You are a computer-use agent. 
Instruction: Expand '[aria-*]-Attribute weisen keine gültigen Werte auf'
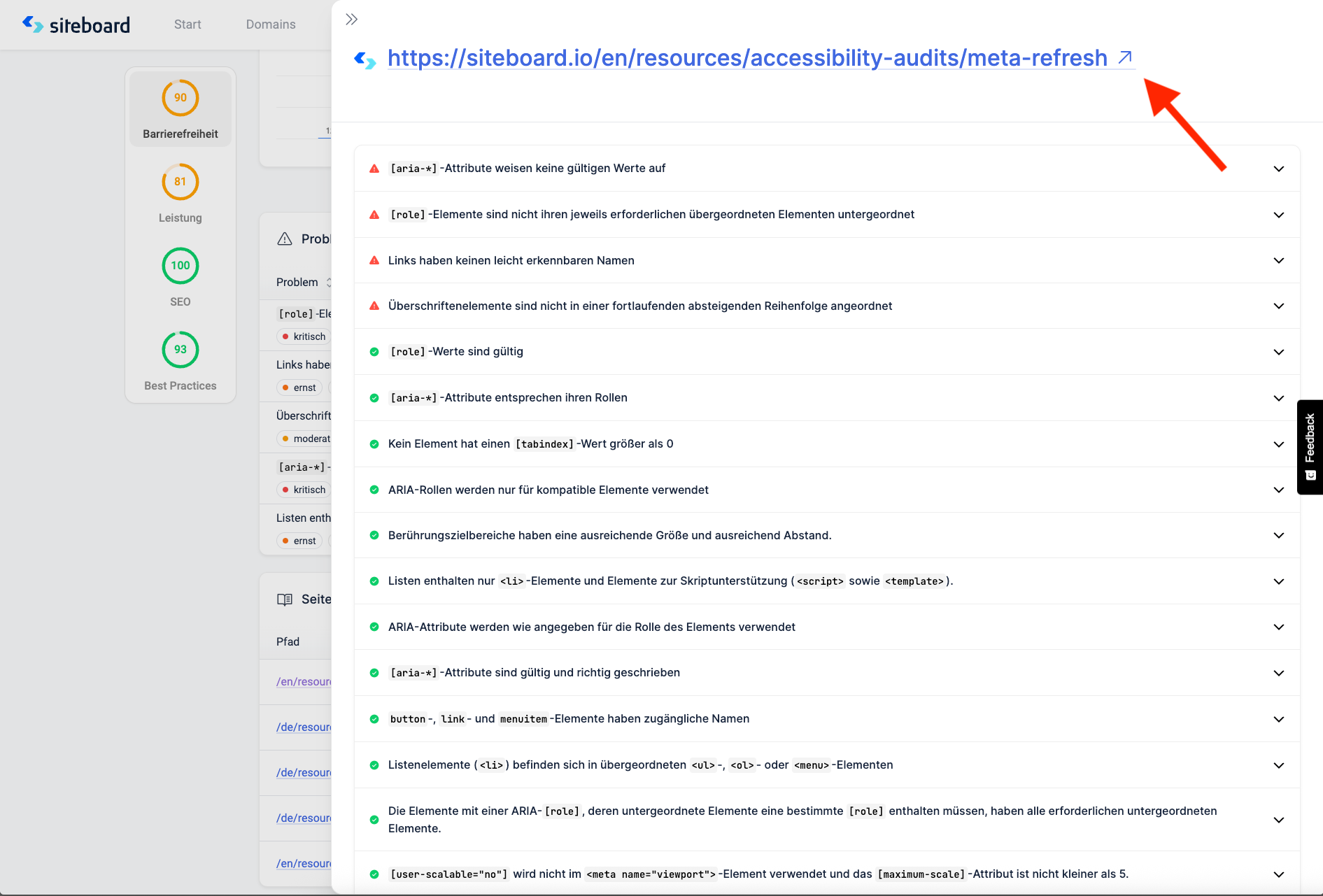pyautogui.click(x=1279, y=169)
